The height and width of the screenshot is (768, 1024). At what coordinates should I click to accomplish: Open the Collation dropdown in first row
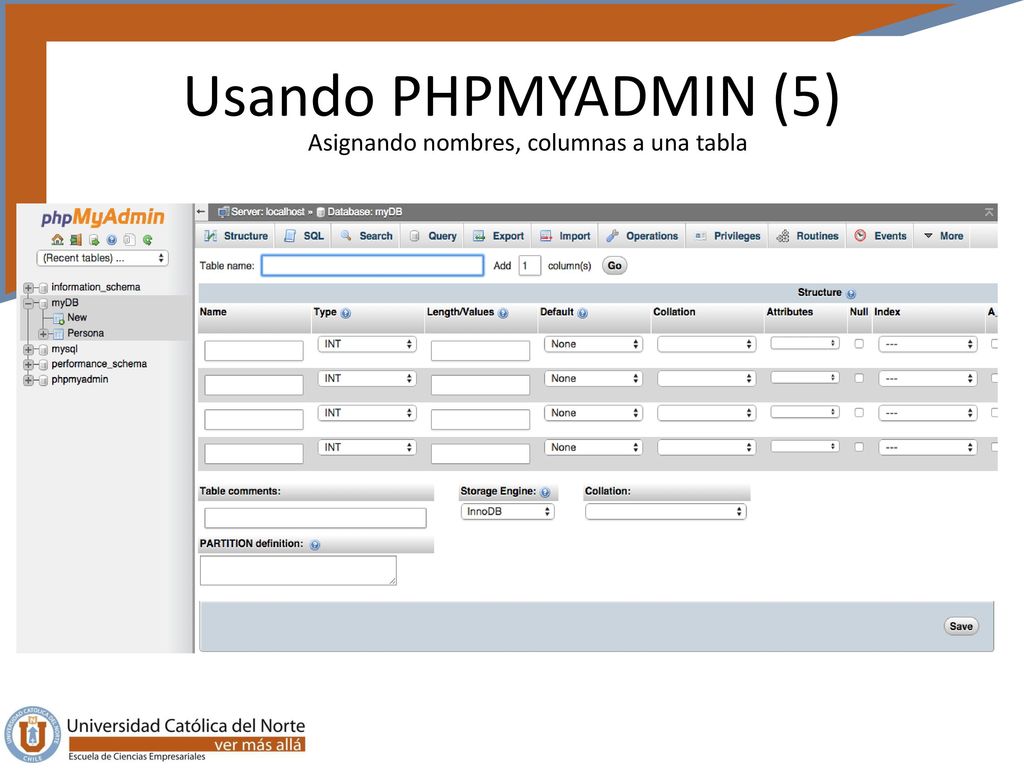pos(707,344)
